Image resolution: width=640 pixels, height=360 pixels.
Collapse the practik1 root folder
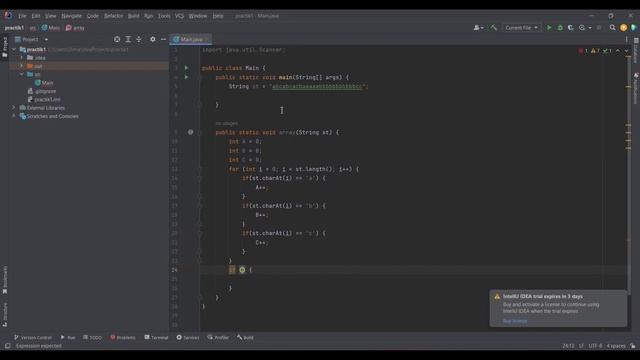[x=14, y=49]
